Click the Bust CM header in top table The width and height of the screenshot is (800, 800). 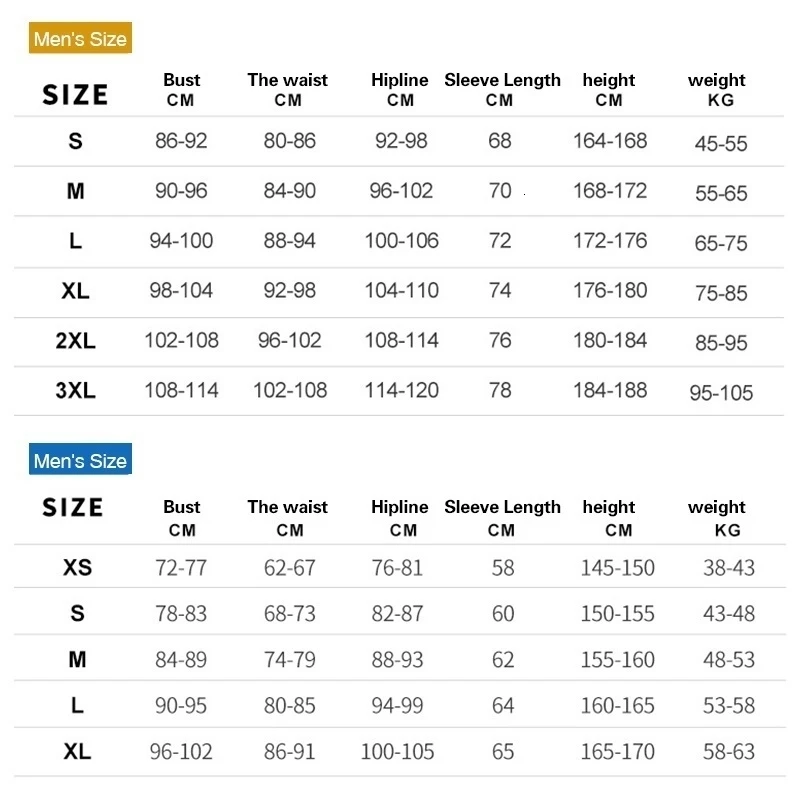[x=181, y=90]
